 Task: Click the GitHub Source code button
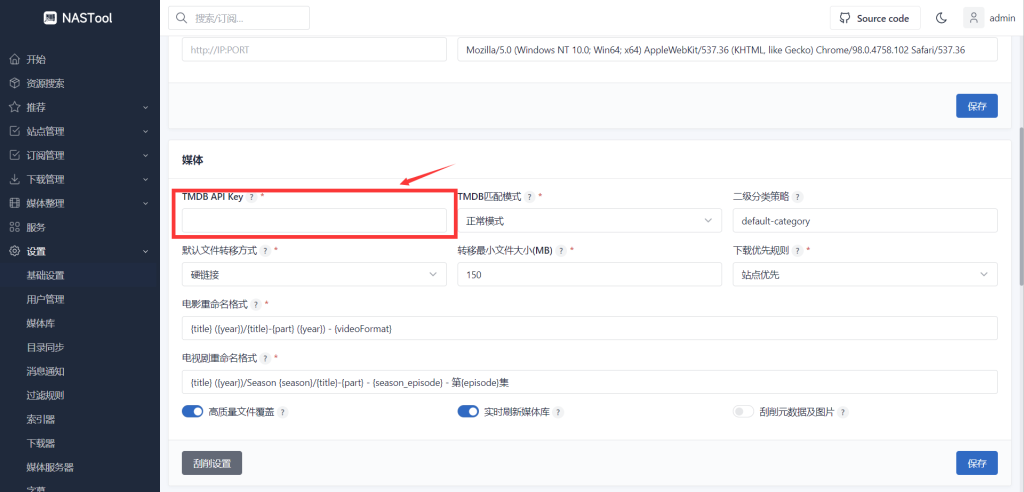(874, 18)
